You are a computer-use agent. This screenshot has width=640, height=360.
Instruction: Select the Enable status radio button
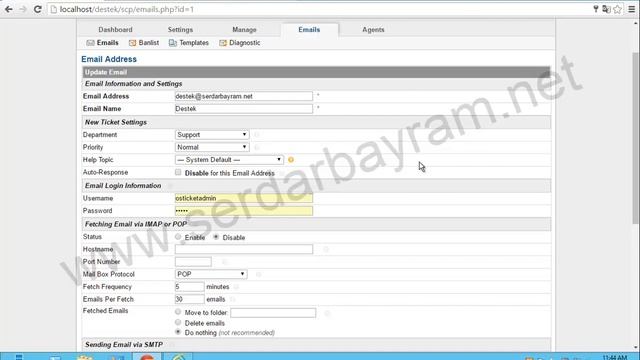(x=178, y=237)
